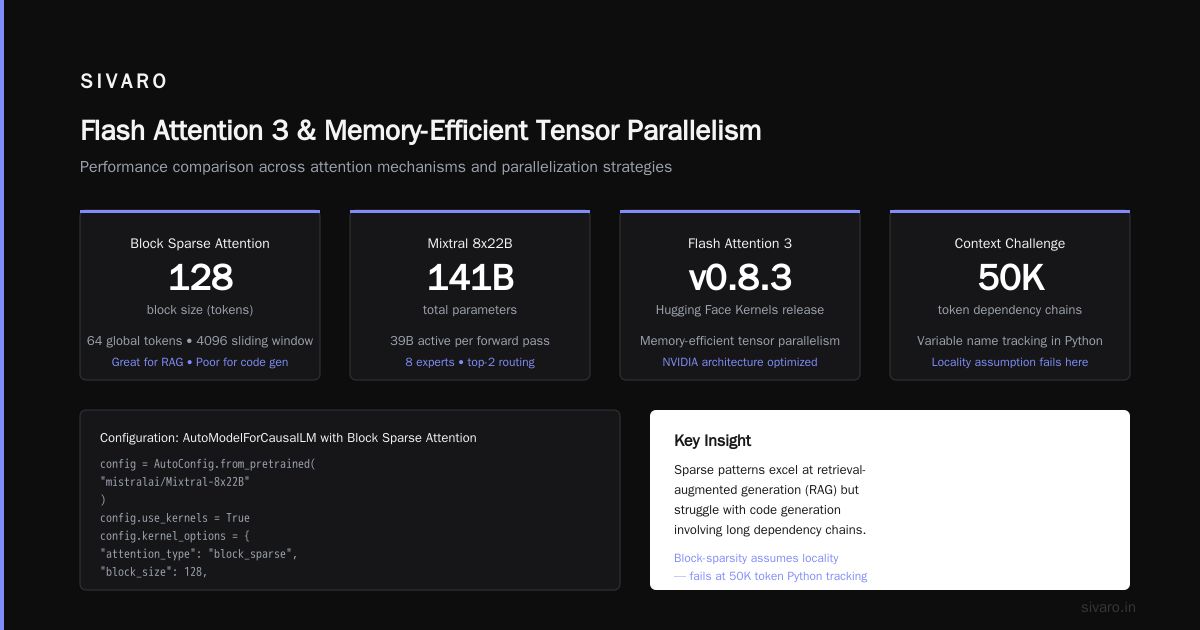Click '39B active per forward pass'
The width and height of the screenshot is (1200, 630).
point(470,341)
